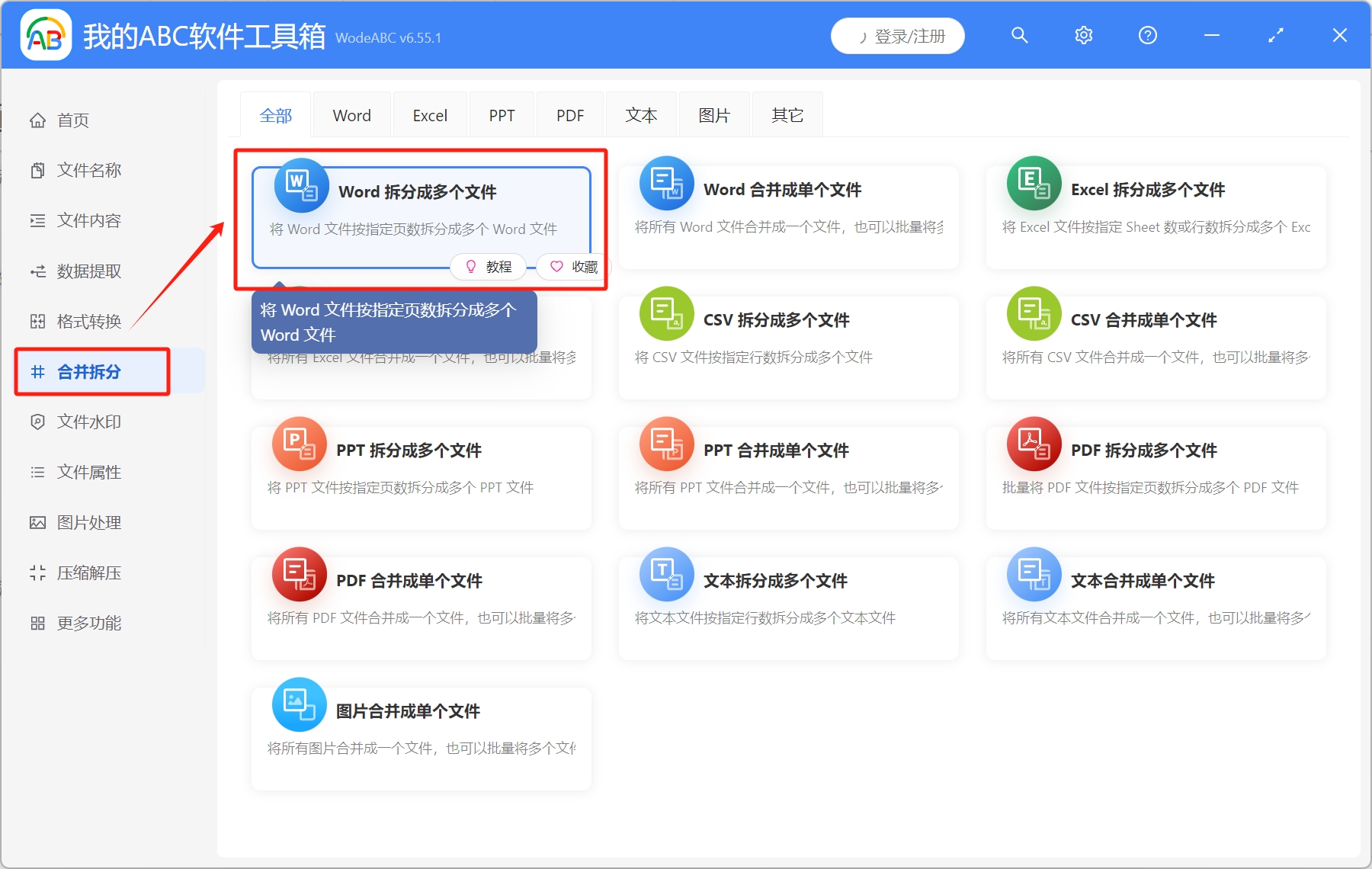Switch to the Word tab
Screen dimensions: 1372x869
[x=351, y=114]
